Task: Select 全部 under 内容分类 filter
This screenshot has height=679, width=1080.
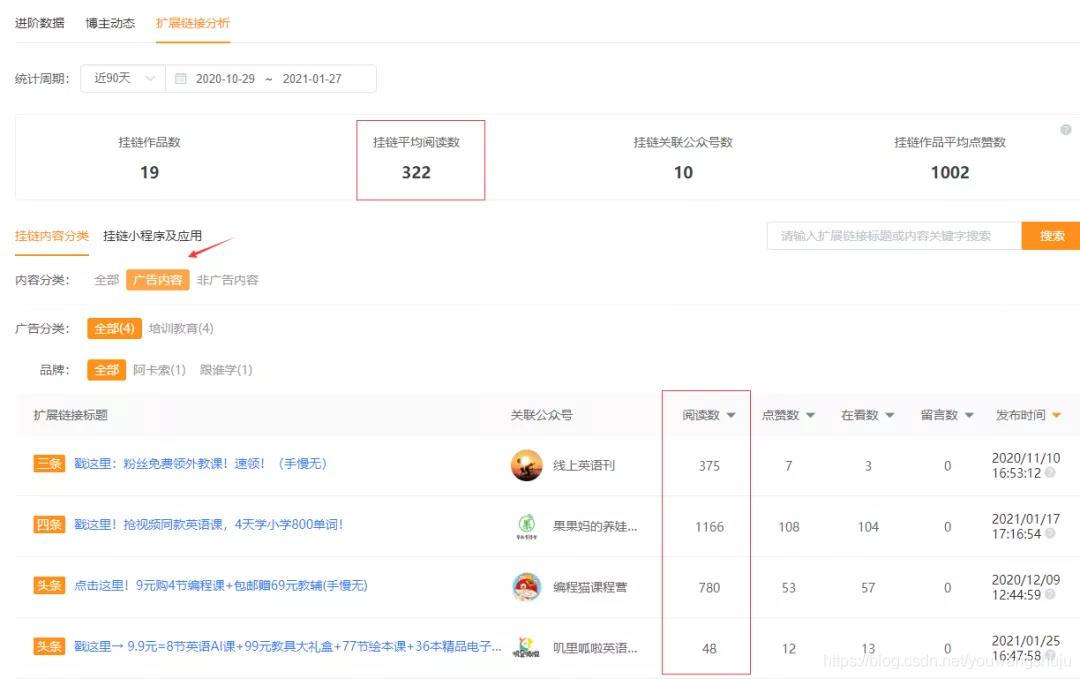Action: pyautogui.click(x=107, y=280)
